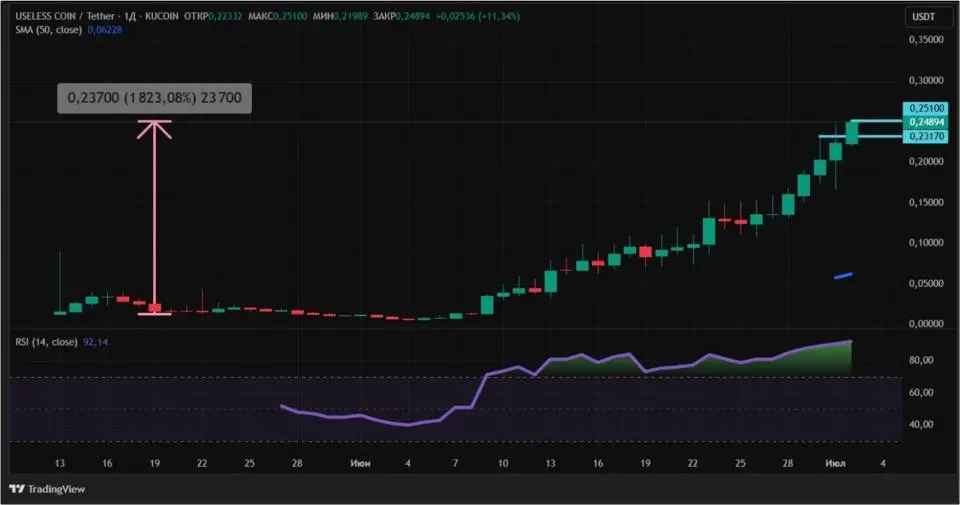The height and width of the screenshot is (505, 960).
Task: Click the RSI (14, close) indicator label
Action: (x=47, y=342)
